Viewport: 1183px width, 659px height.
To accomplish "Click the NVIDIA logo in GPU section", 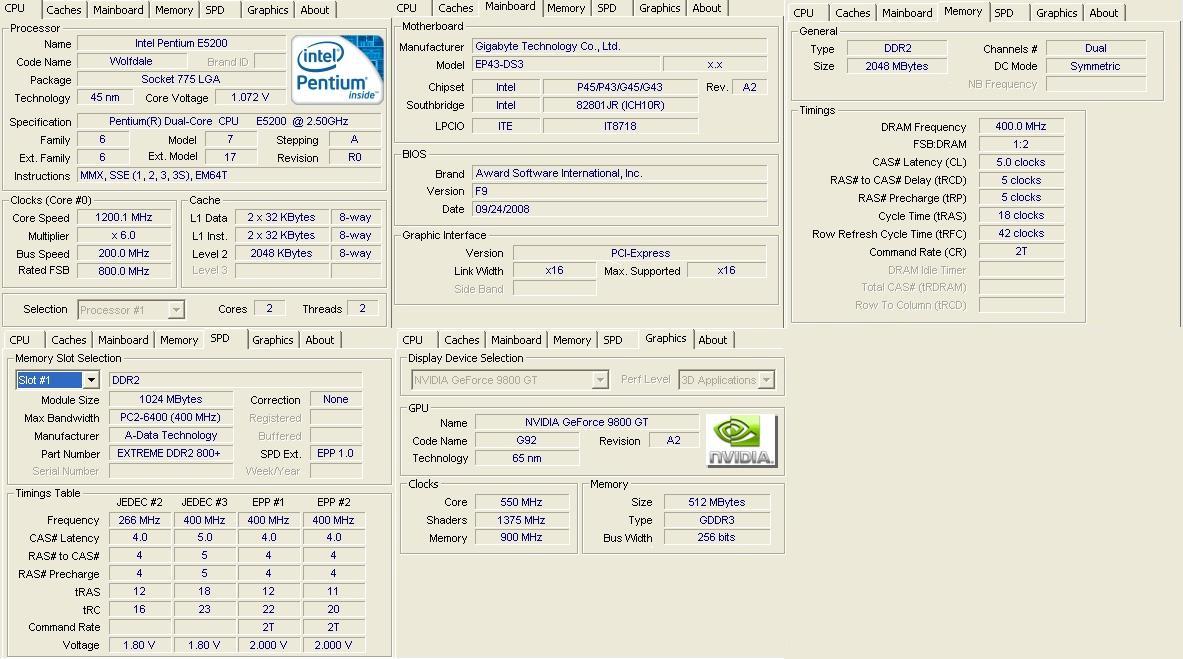I will (x=741, y=441).
